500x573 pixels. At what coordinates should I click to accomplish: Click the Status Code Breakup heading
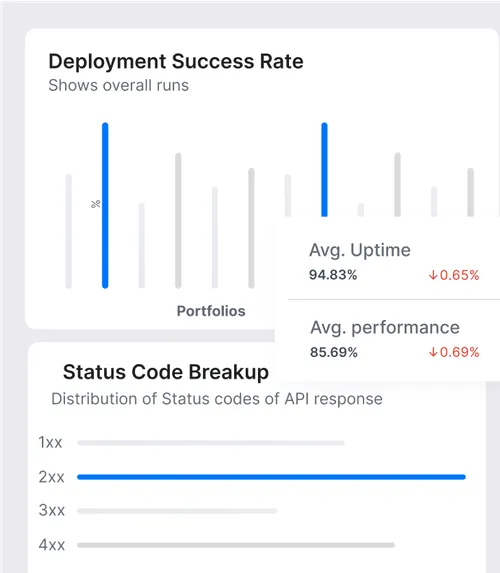(166, 372)
